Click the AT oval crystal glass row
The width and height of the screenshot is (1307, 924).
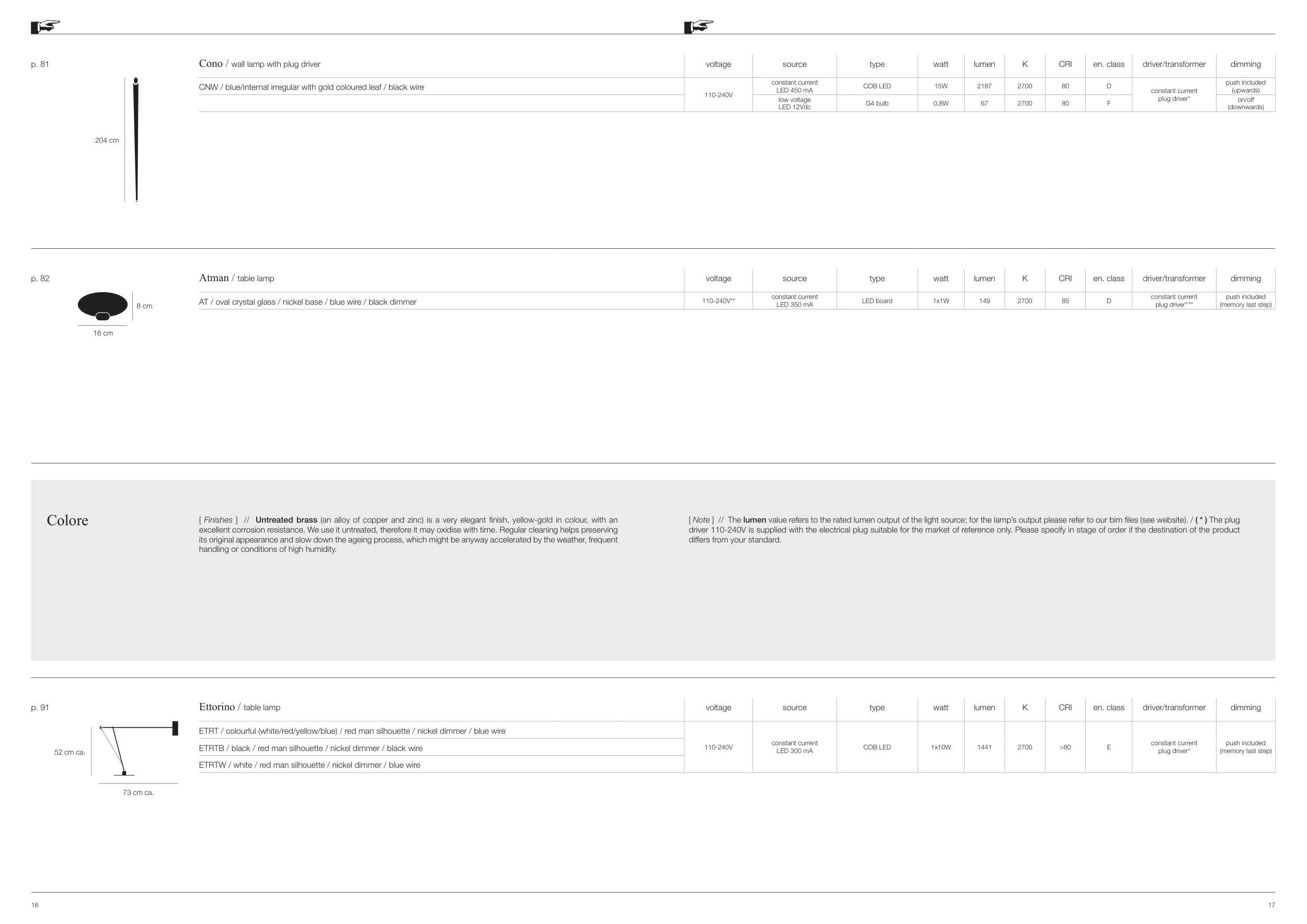(x=307, y=302)
